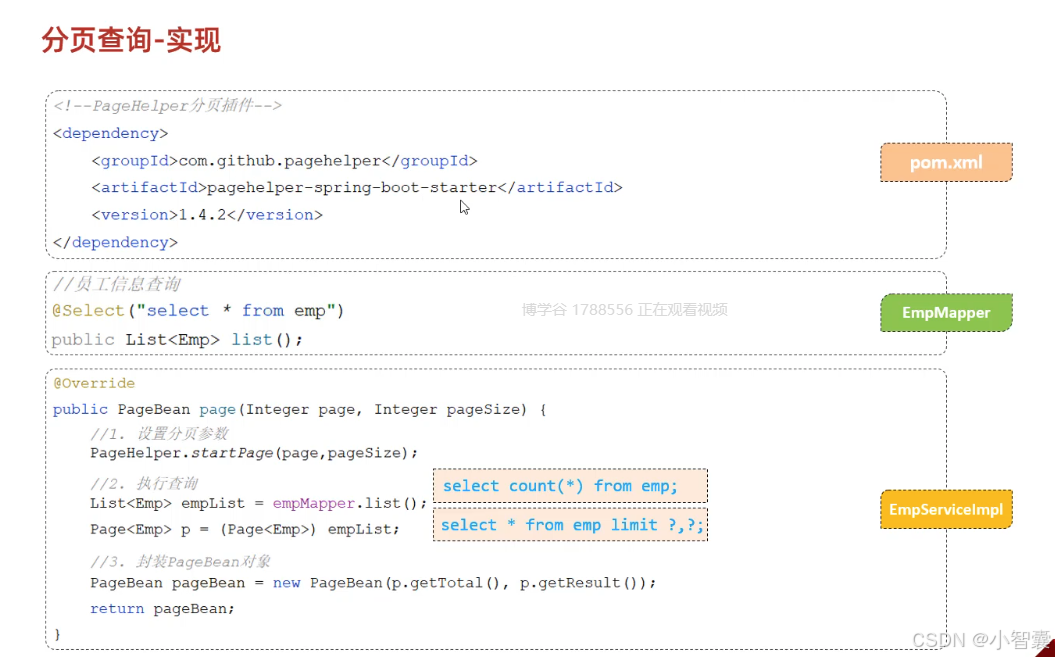Click the //3. 封装PageBean对象 comment
This screenshot has width=1055, height=657.
pyautogui.click(x=180, y=562)
